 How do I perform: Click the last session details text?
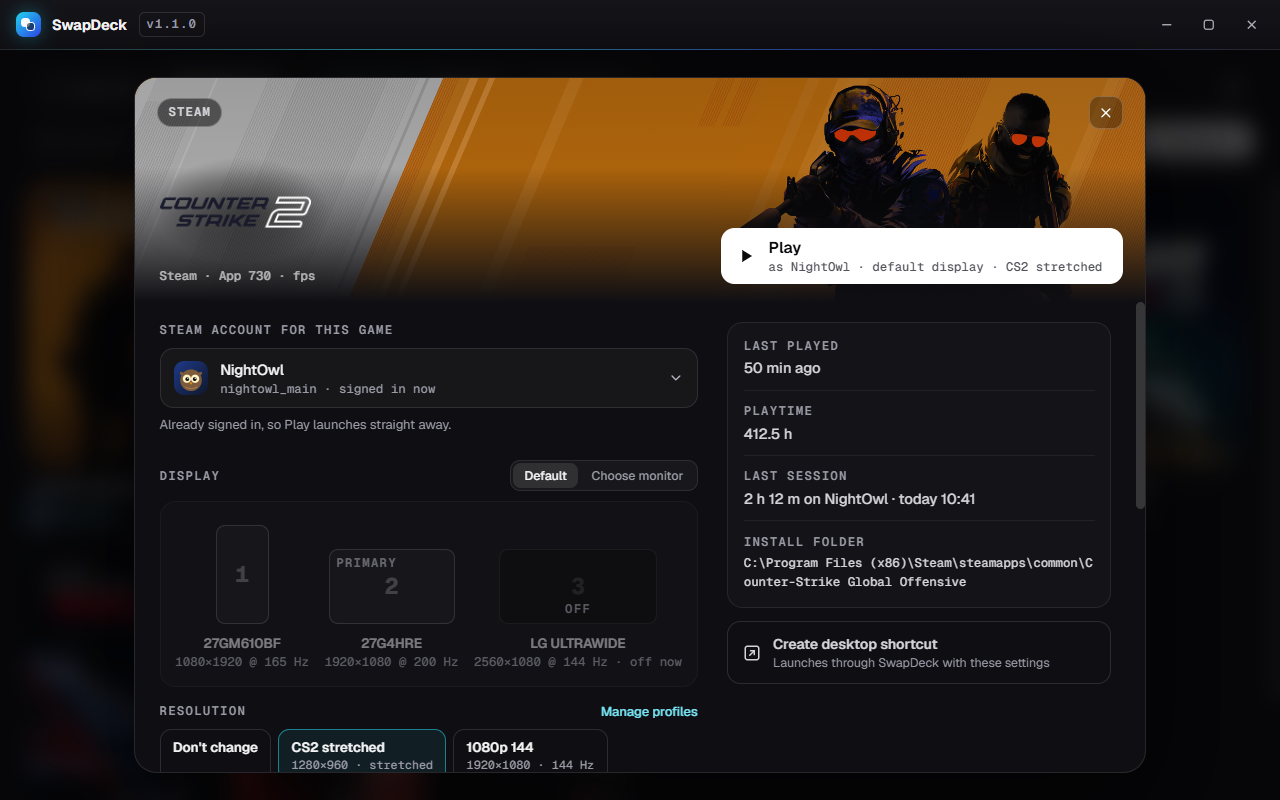click(859, 499)
